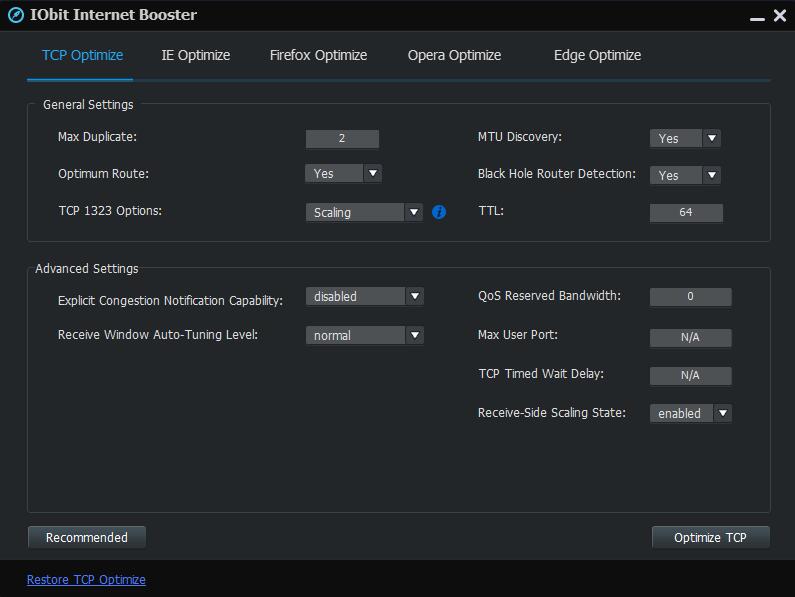Click the IObit Internet Booster logo icon
This screenshot has height=597, width=795.
tap(16, 15)
